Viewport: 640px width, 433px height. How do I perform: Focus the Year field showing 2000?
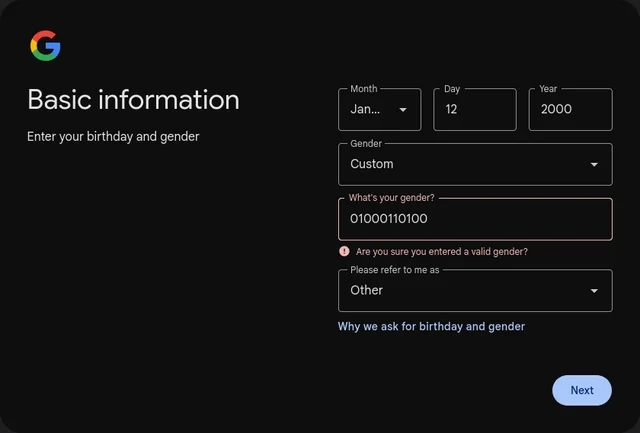click(x=571, y=109)
